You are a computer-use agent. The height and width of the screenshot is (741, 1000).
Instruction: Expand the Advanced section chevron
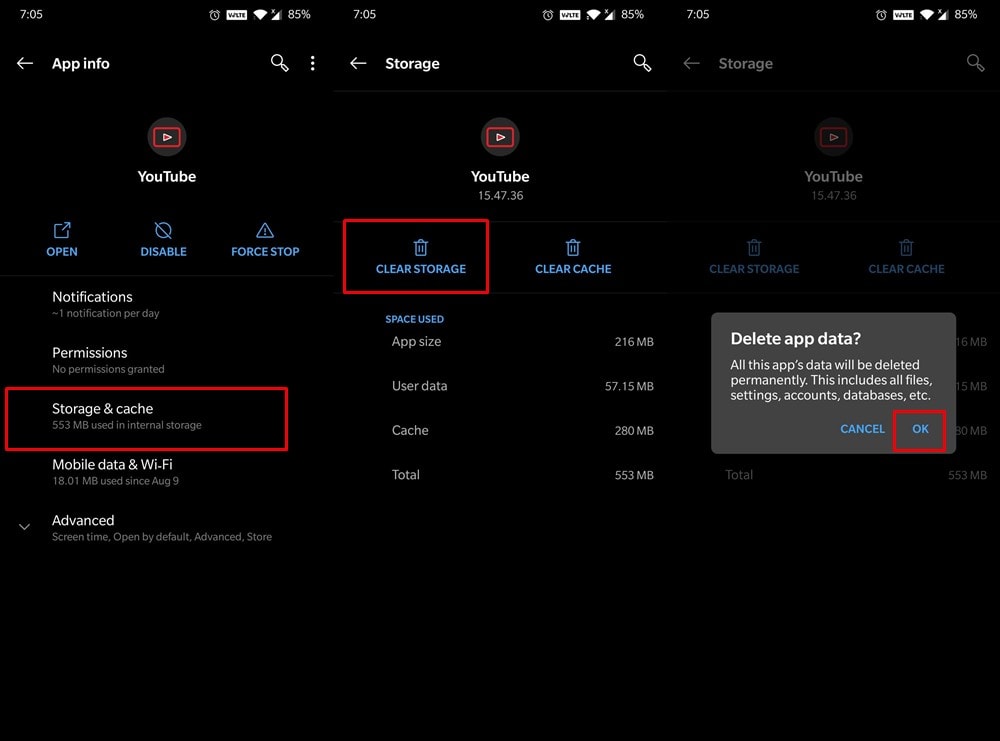pyautogui.click(x=24, y=527)
